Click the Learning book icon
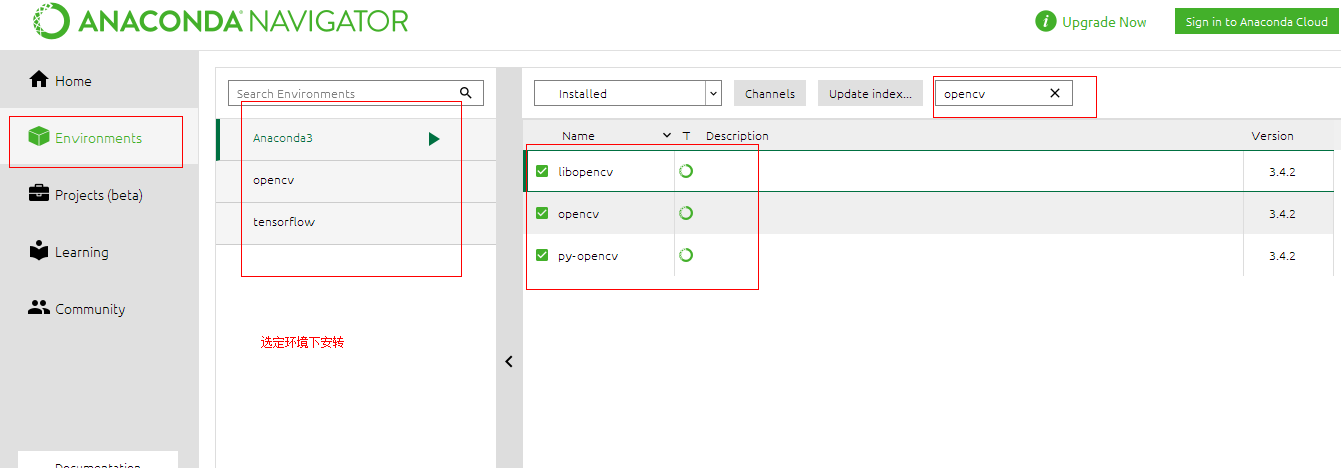This screenshot has height=468, width=1341. 39,251
